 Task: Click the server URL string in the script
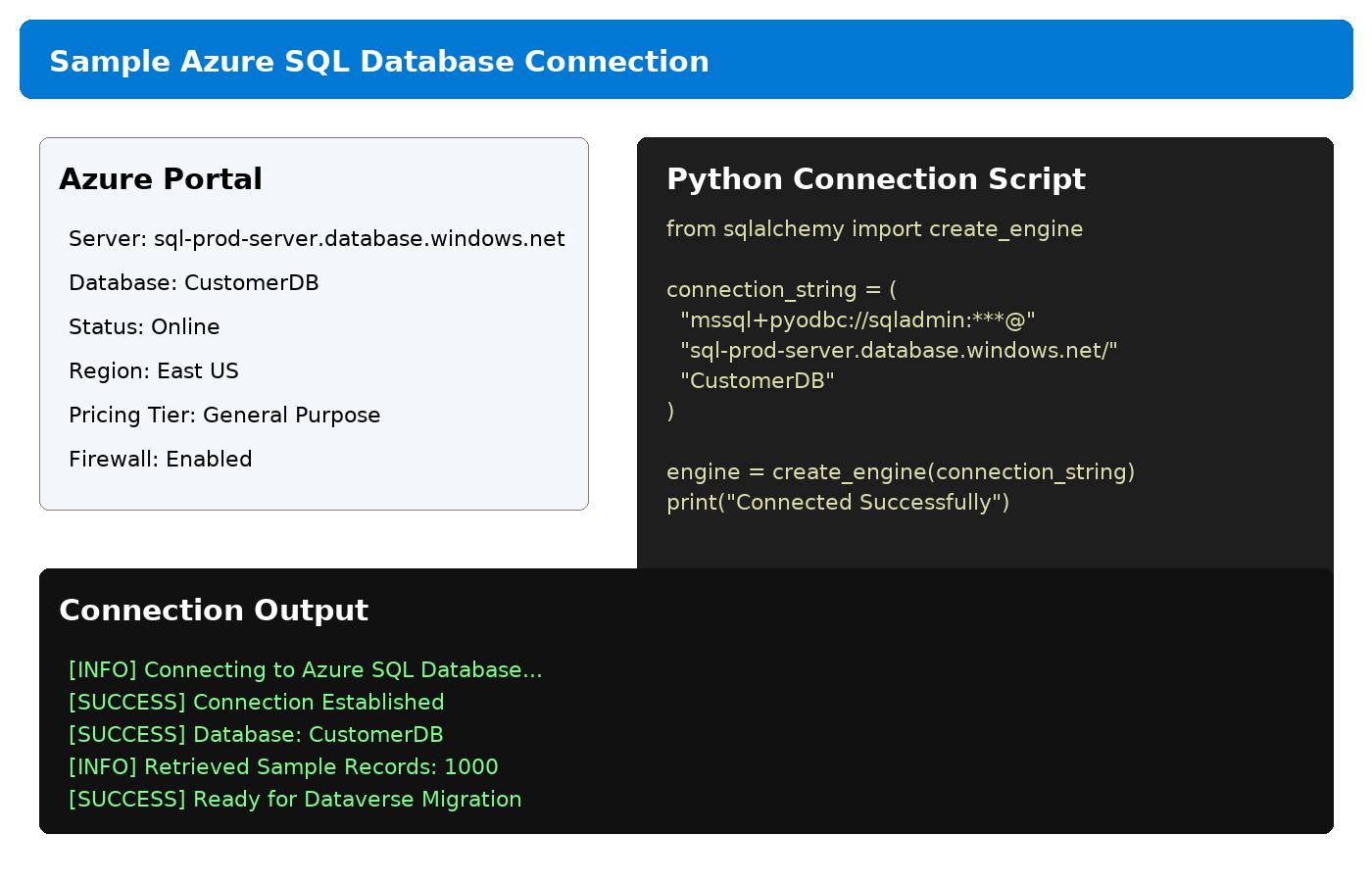(899, 351)
